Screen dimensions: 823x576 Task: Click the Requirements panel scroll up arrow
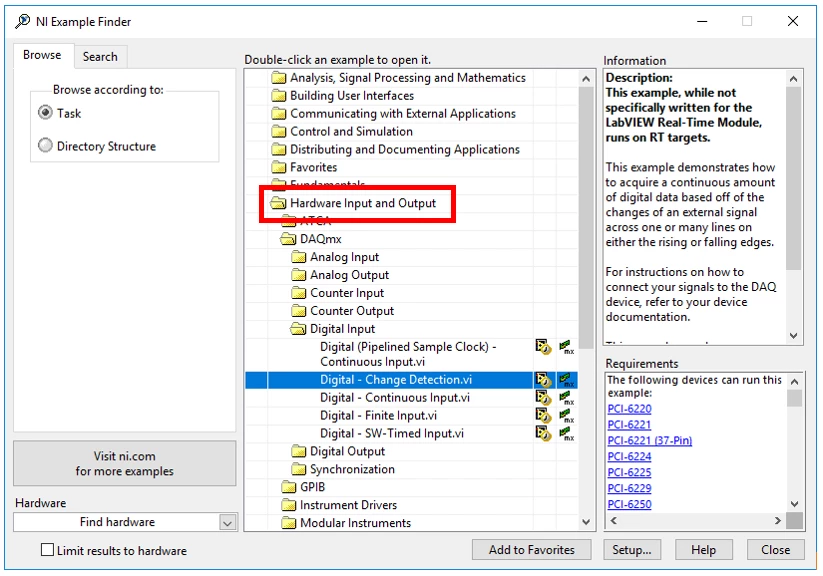click(795, 382)
